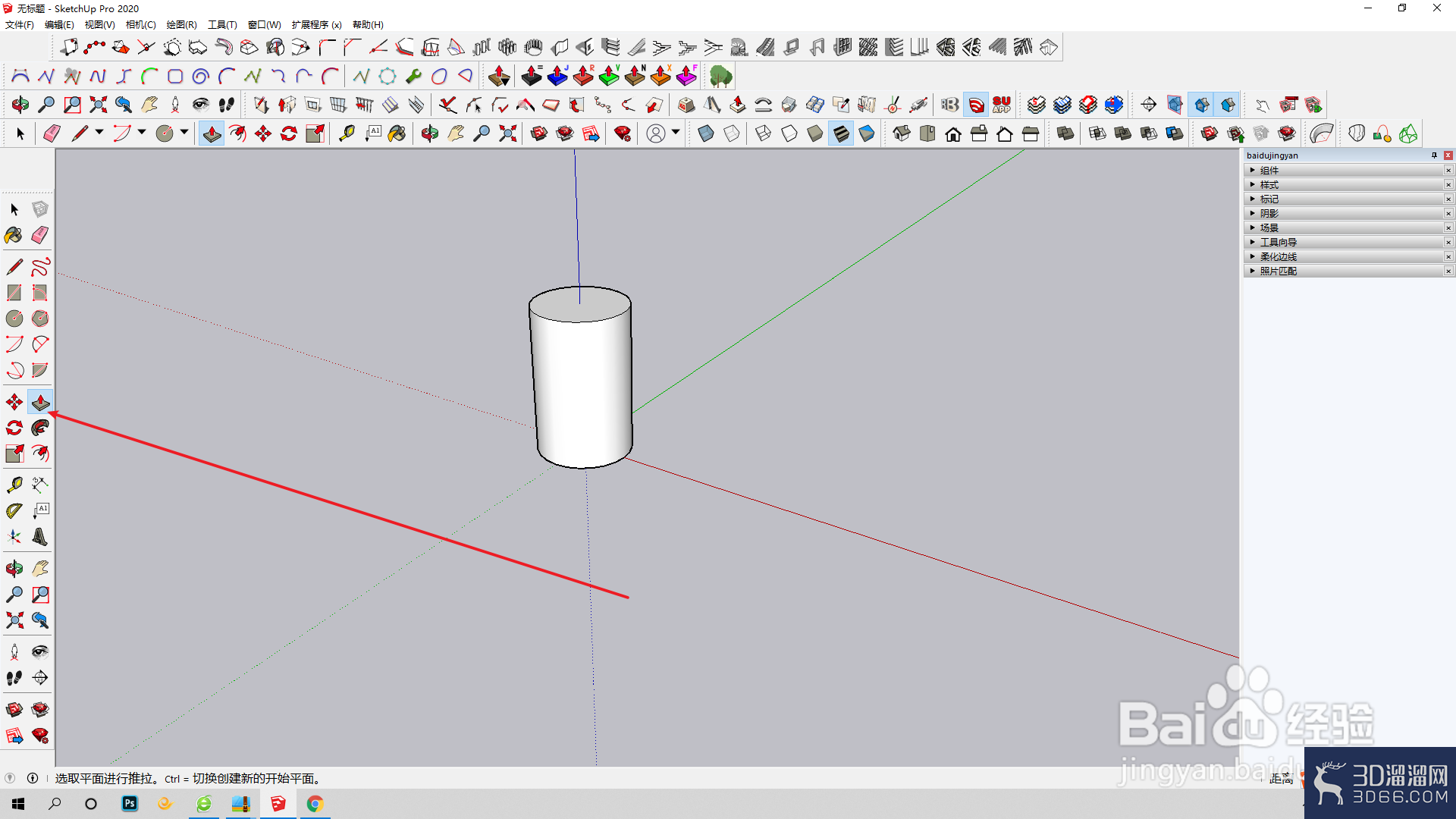Switch to the Top standard view

[x=927, y=133]
